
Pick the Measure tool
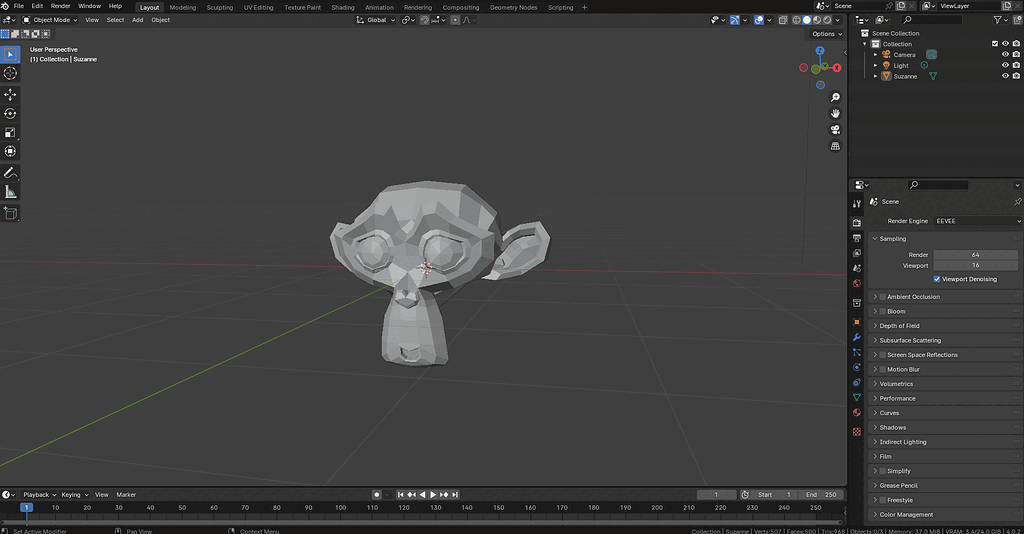10,192
